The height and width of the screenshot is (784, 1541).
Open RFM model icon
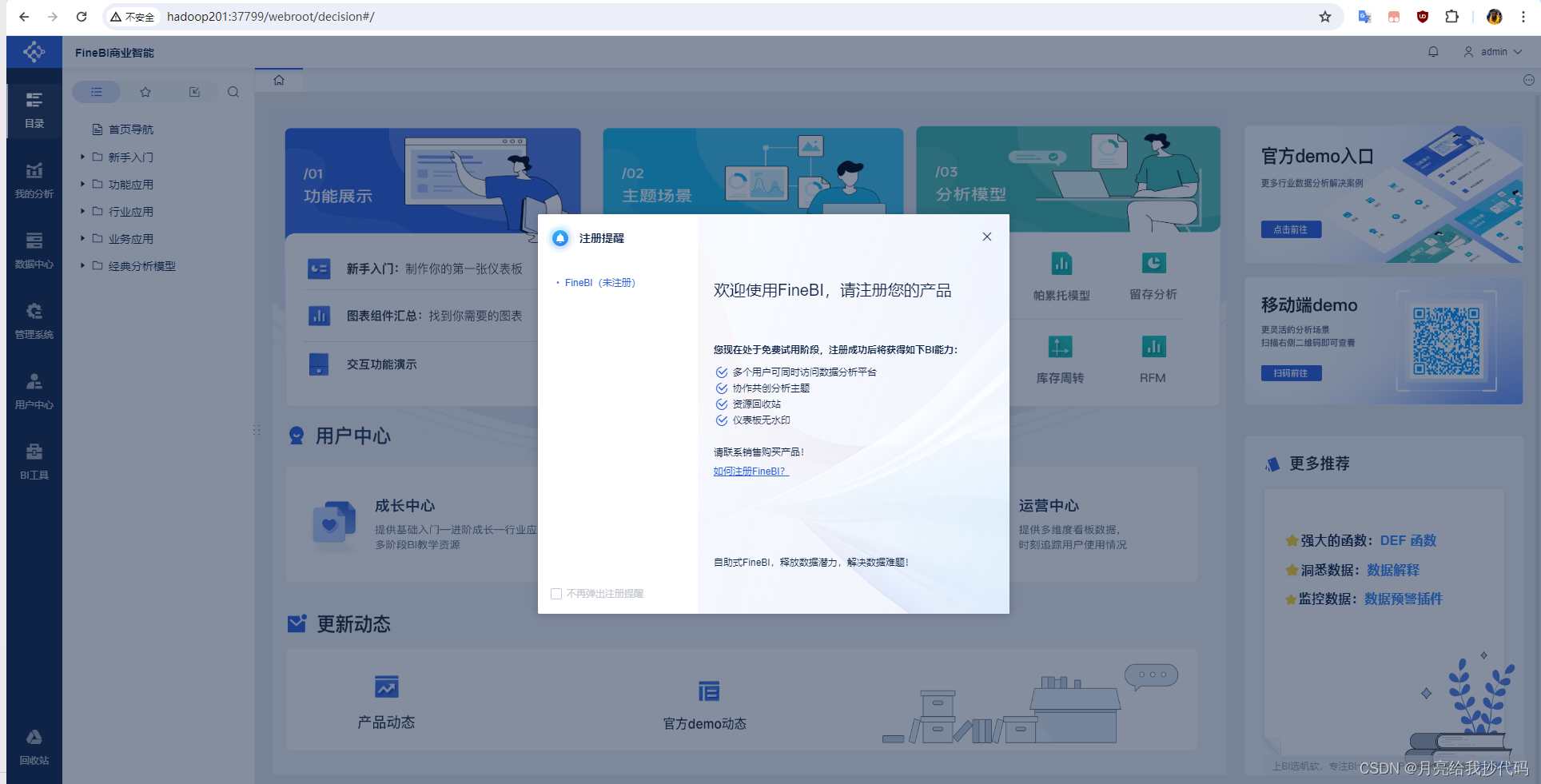[x=1153, y=347]
